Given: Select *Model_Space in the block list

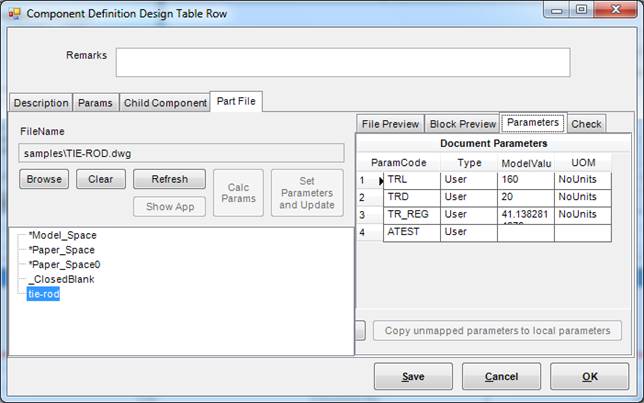Looking at the screenshot, I should pyautogui.click(x=62, y=235).
